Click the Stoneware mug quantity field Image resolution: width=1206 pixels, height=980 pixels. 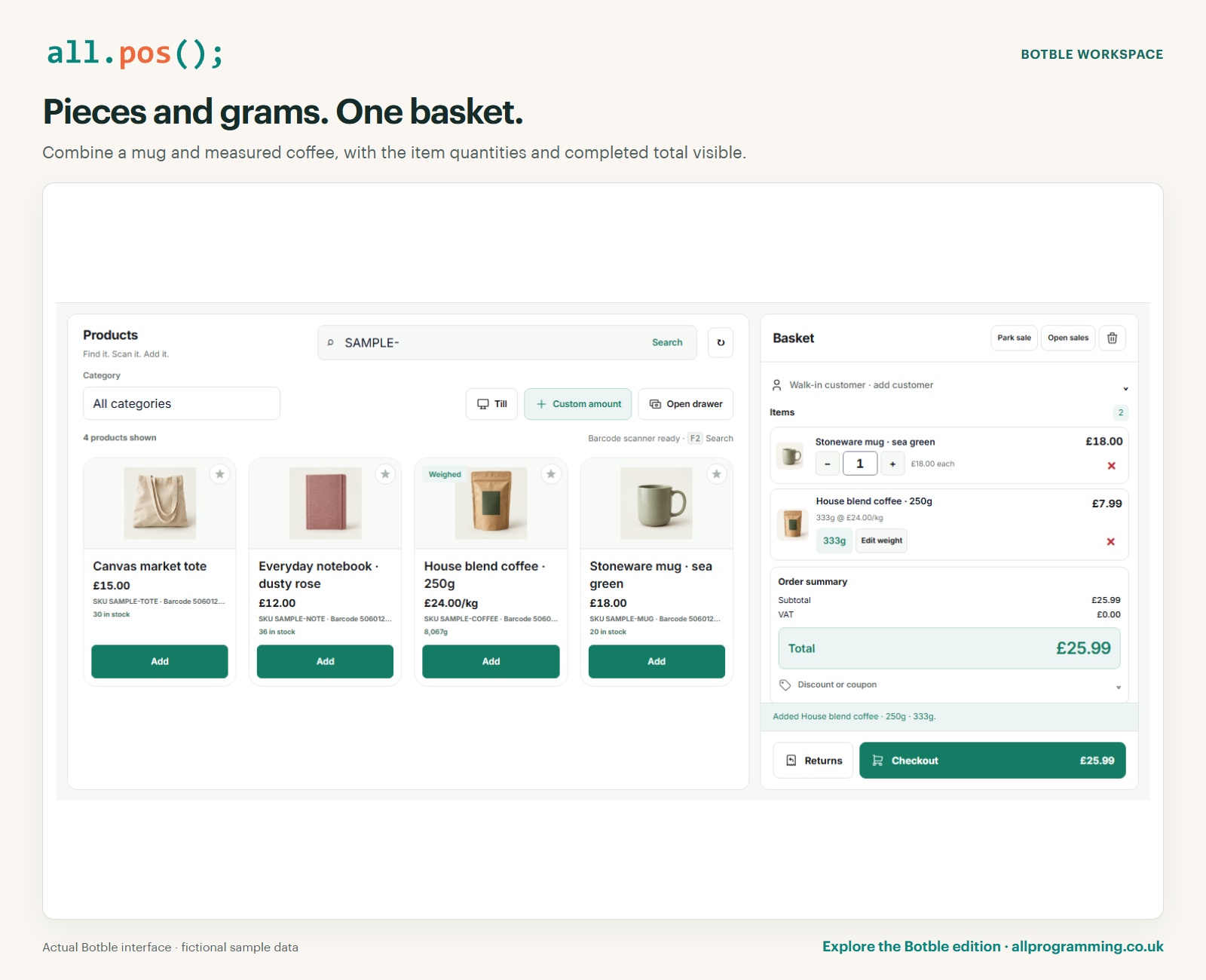pos(860,464)
